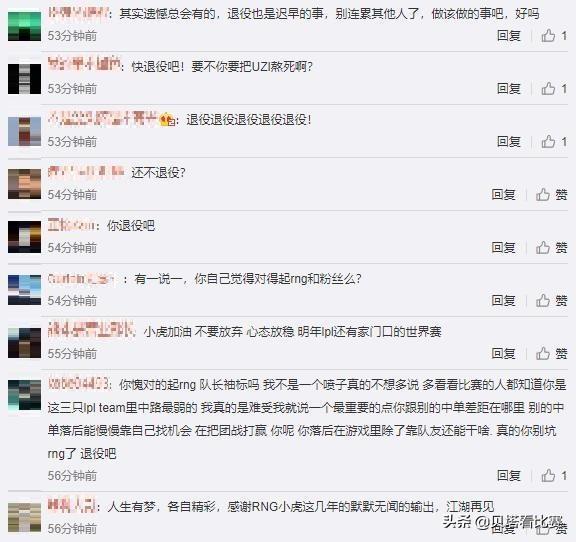Like the comment mentioning UZI

pos(554,89)
